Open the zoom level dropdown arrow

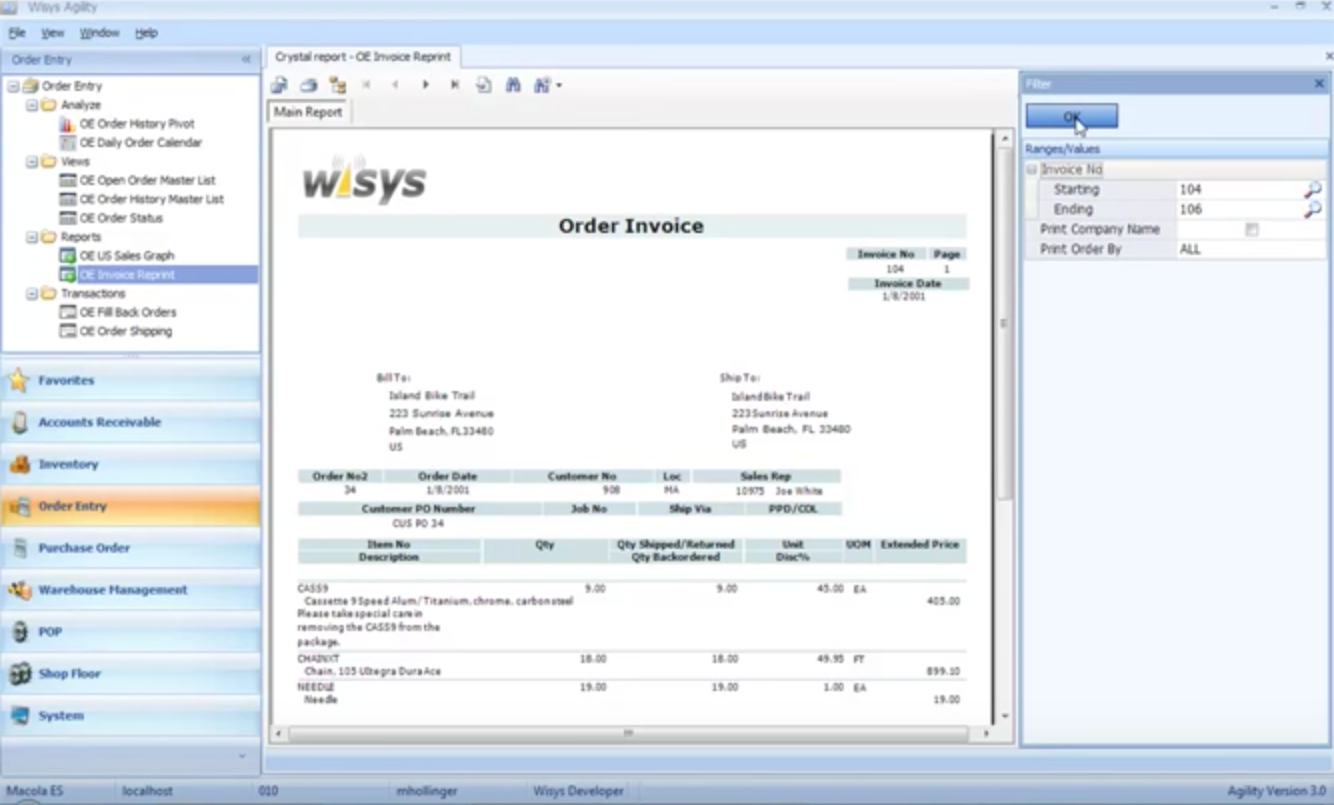[x=558, y=85]
